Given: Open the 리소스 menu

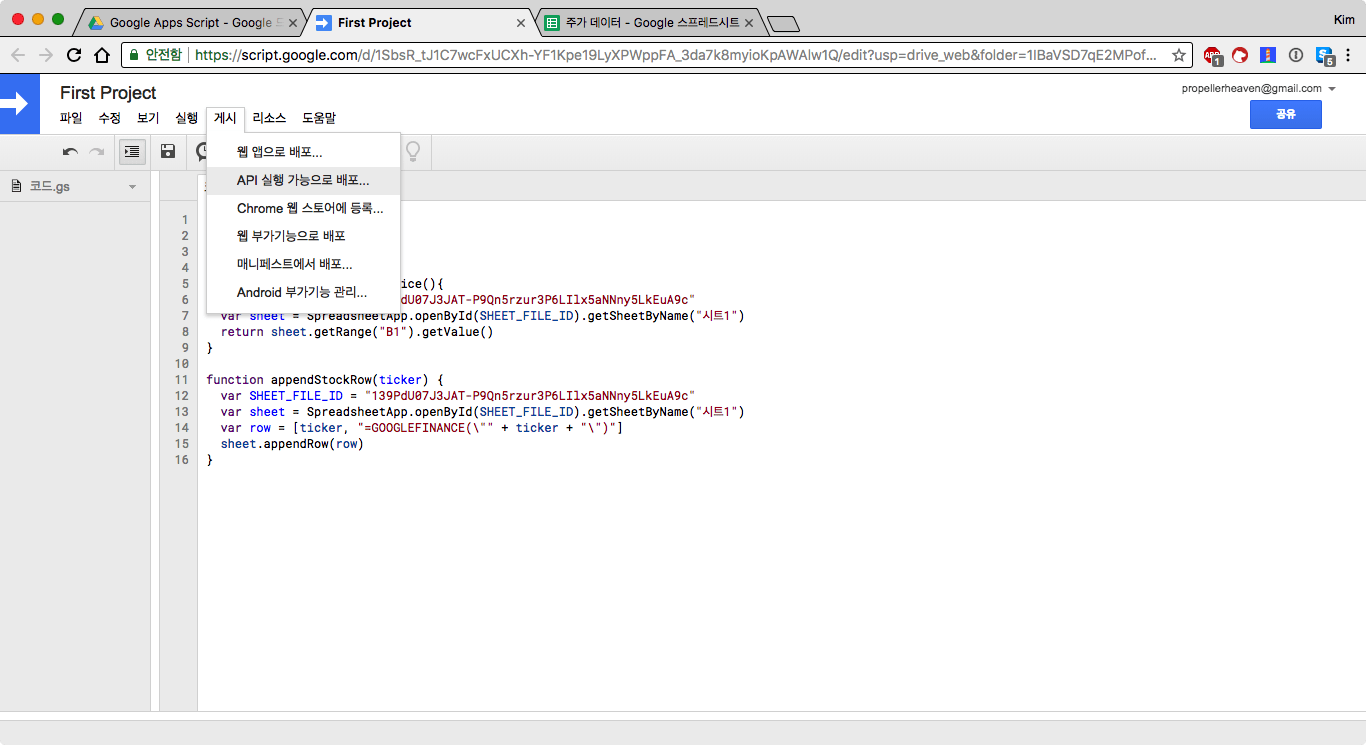Looking at the screenshot, I should [269, 118].
